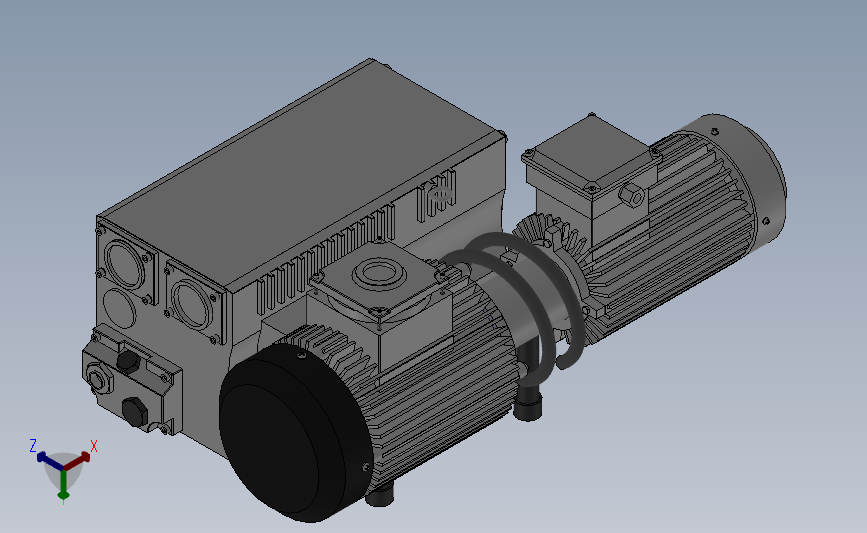Click the green downward axis of the triad
The height and width of the screenshot is (533, 867).
[x=64, y=483]
